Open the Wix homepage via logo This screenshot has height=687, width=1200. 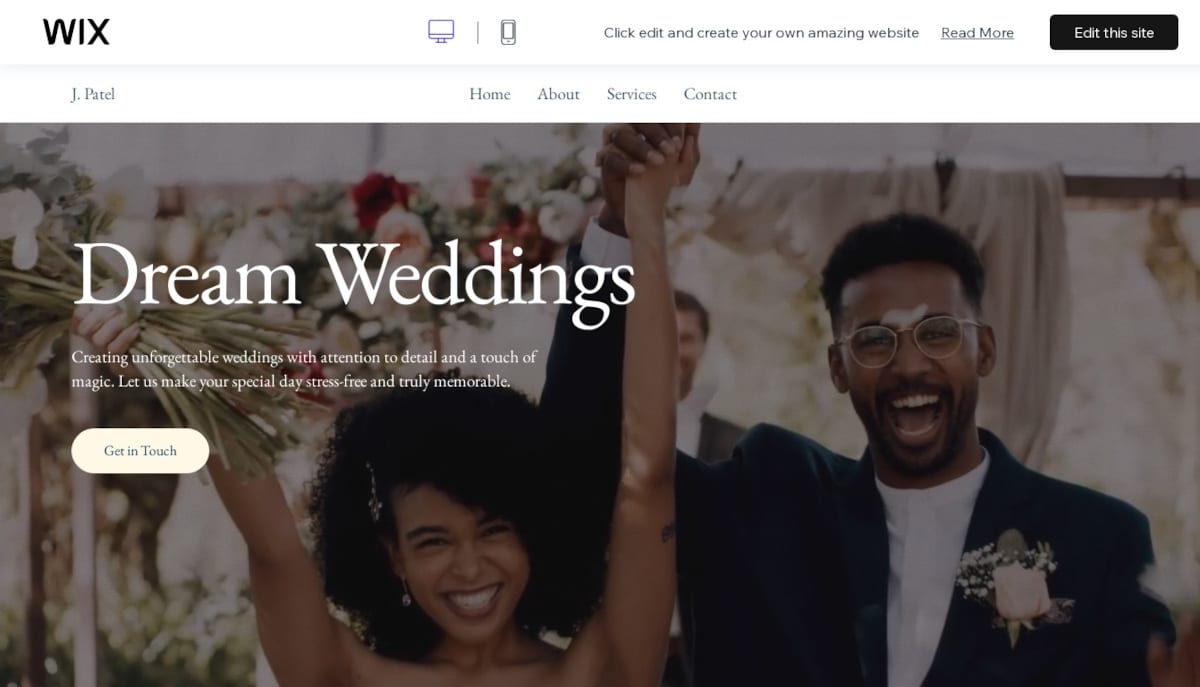[77, 31]
